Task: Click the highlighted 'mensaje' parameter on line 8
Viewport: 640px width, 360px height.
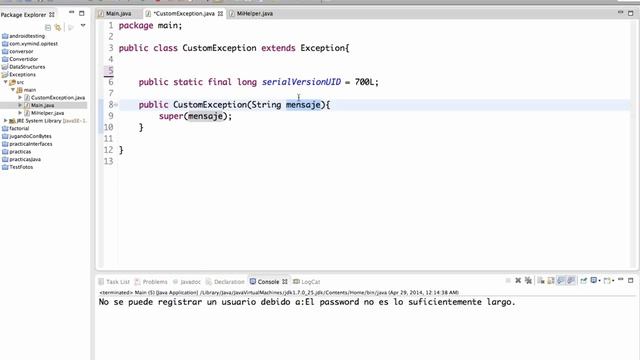Action: (303, 105)
